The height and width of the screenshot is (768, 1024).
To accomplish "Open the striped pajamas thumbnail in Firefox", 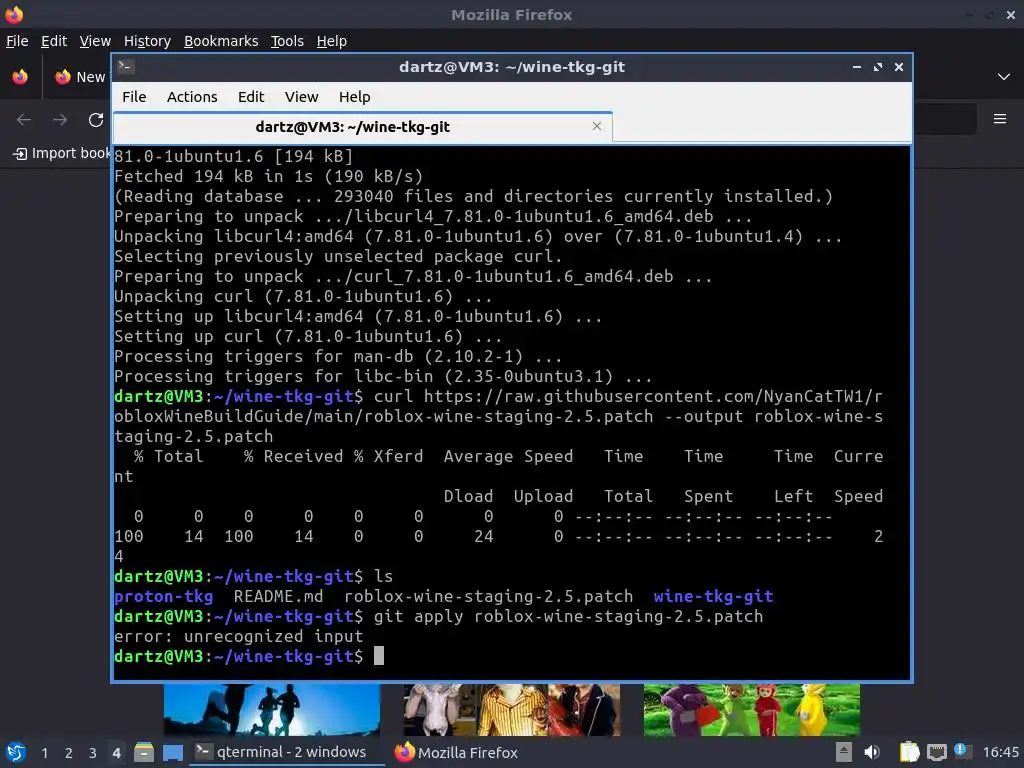I will point(511,710).
